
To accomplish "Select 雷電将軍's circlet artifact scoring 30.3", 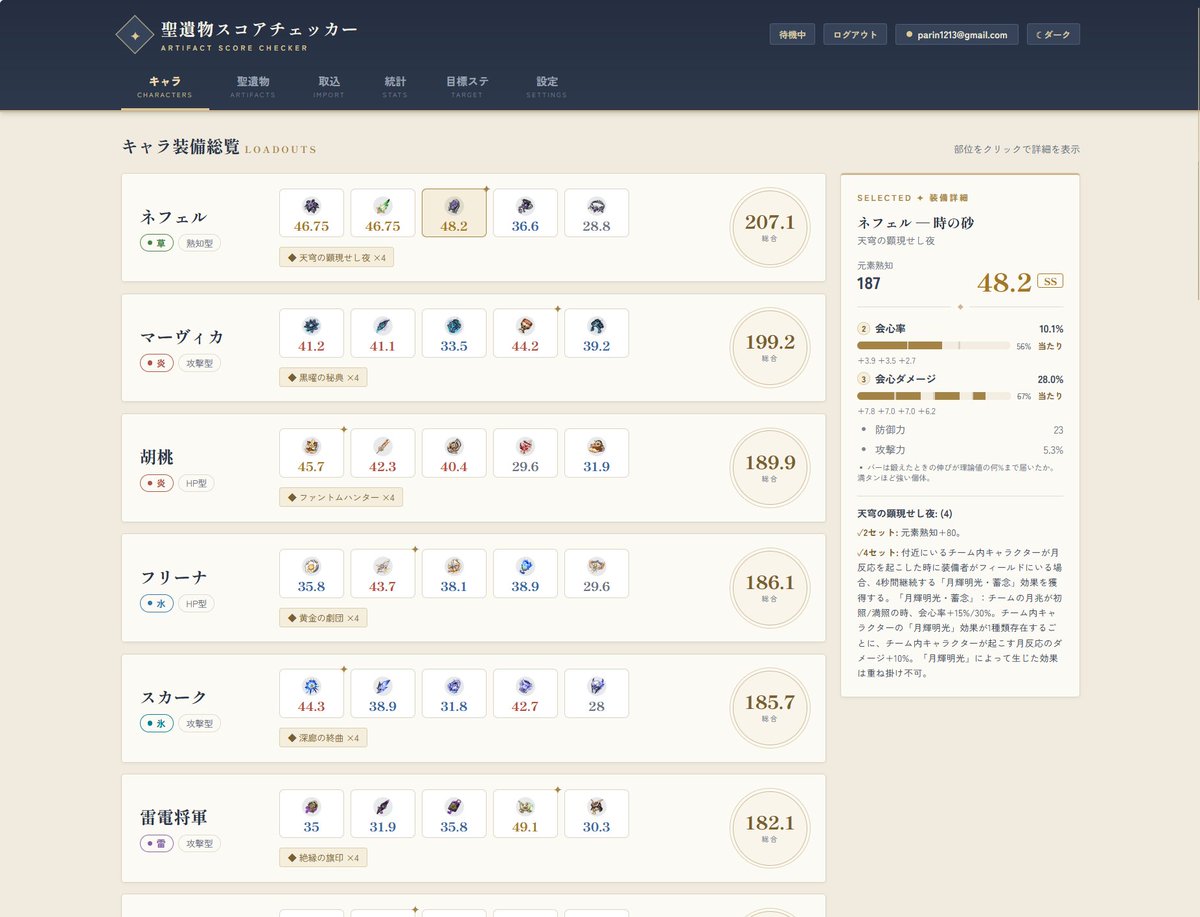I will pyautogui.click(x=596, y=813).
